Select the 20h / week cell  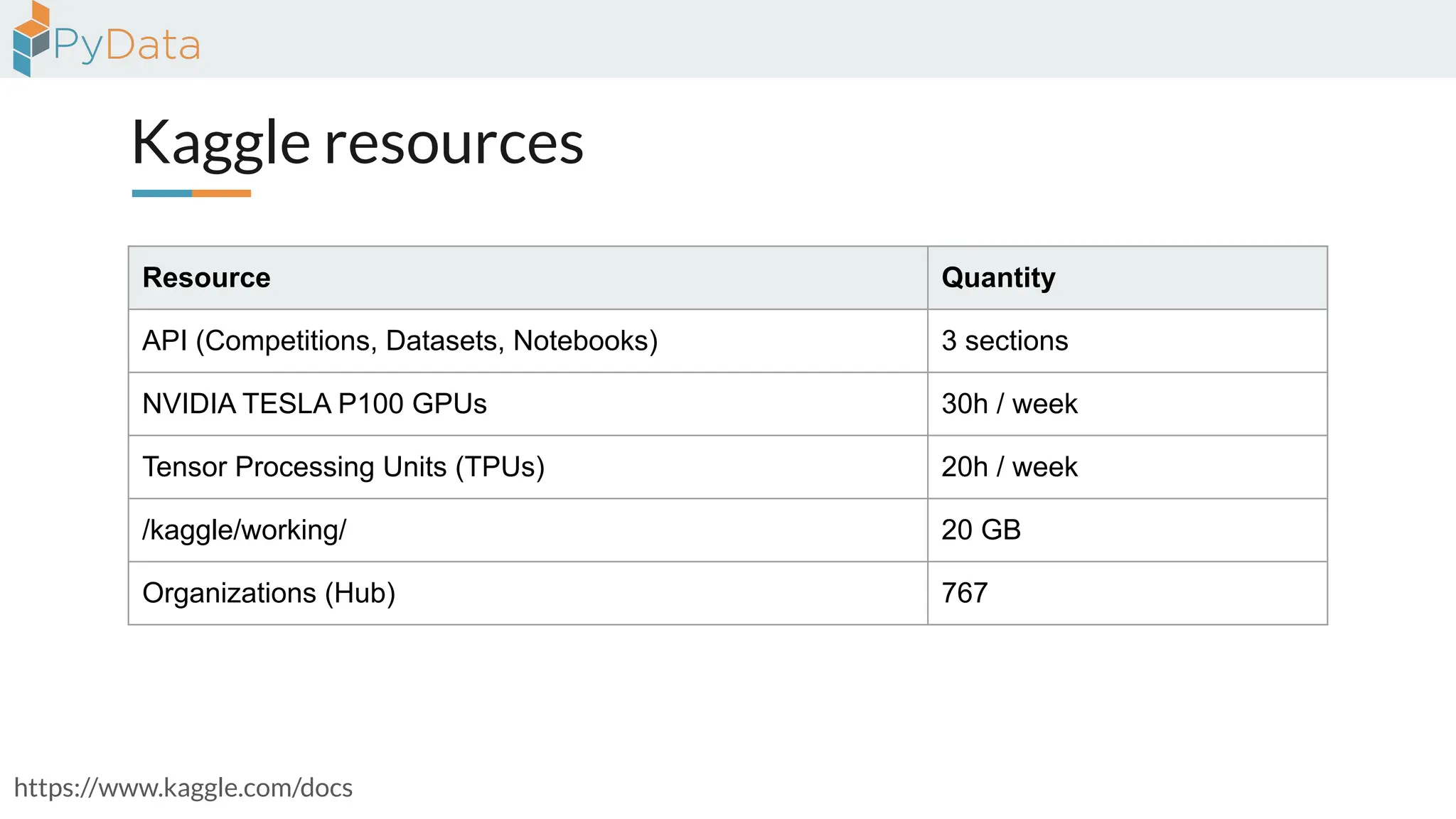tap(1128, 467)
